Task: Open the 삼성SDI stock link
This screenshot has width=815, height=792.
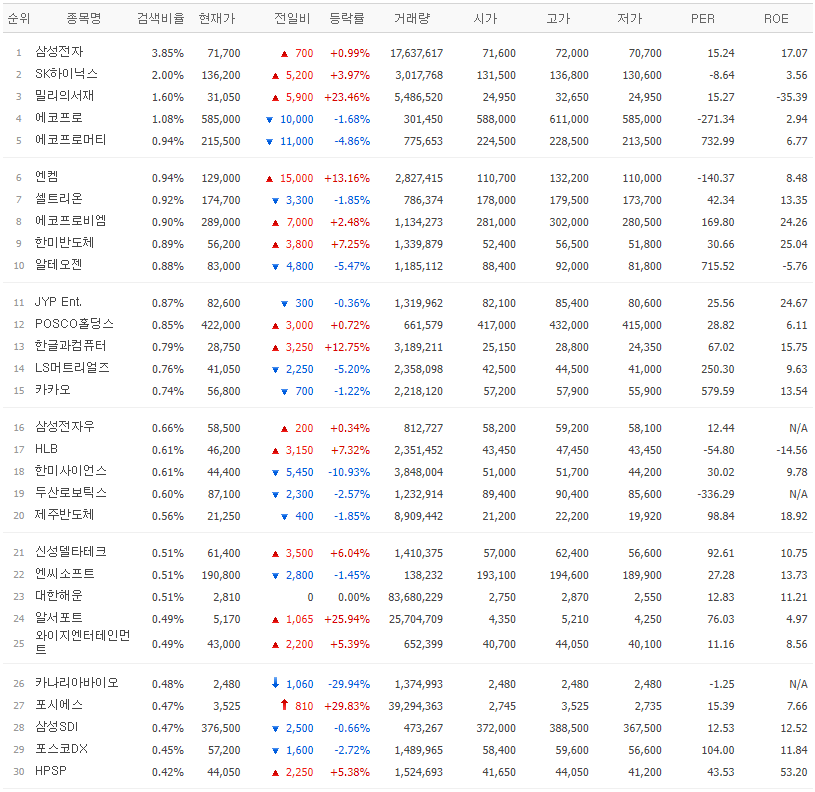Action: point(57,728)
